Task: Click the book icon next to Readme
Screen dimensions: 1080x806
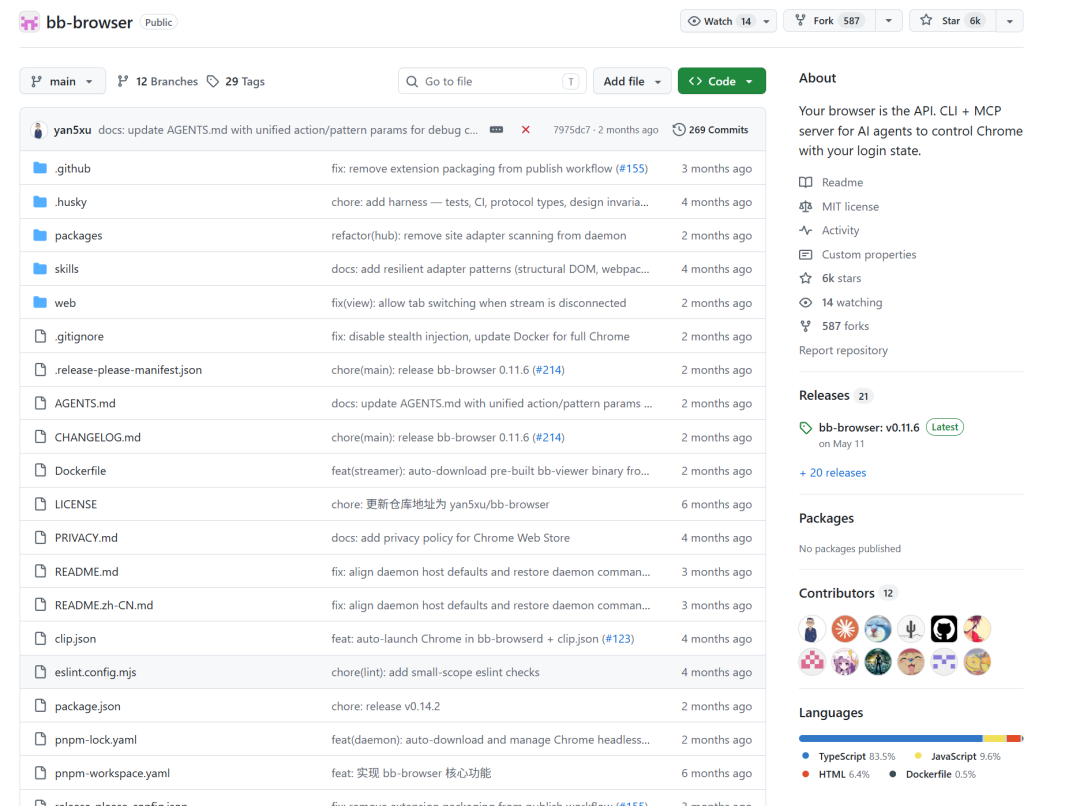Action: click(806, 182)
